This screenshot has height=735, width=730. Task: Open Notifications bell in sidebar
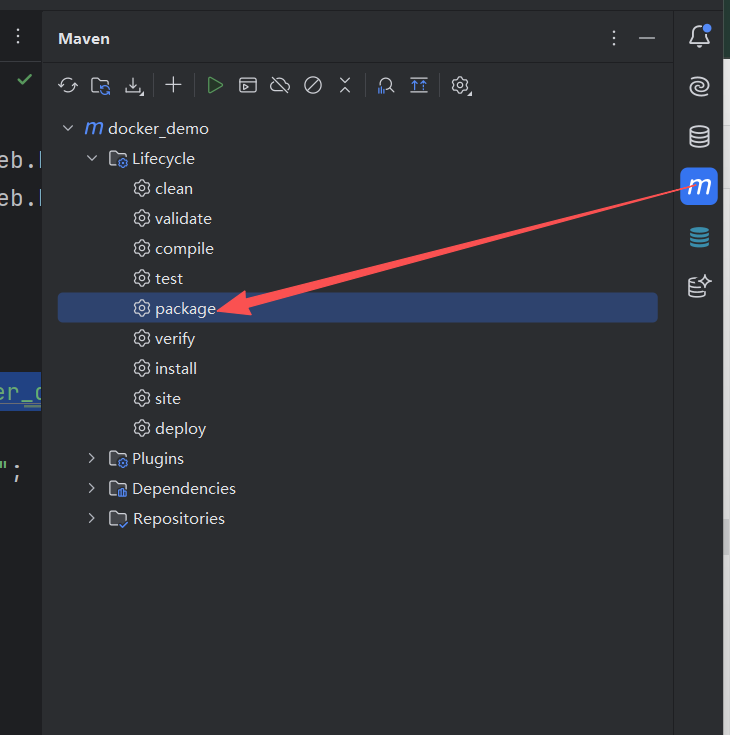(699, 36)
